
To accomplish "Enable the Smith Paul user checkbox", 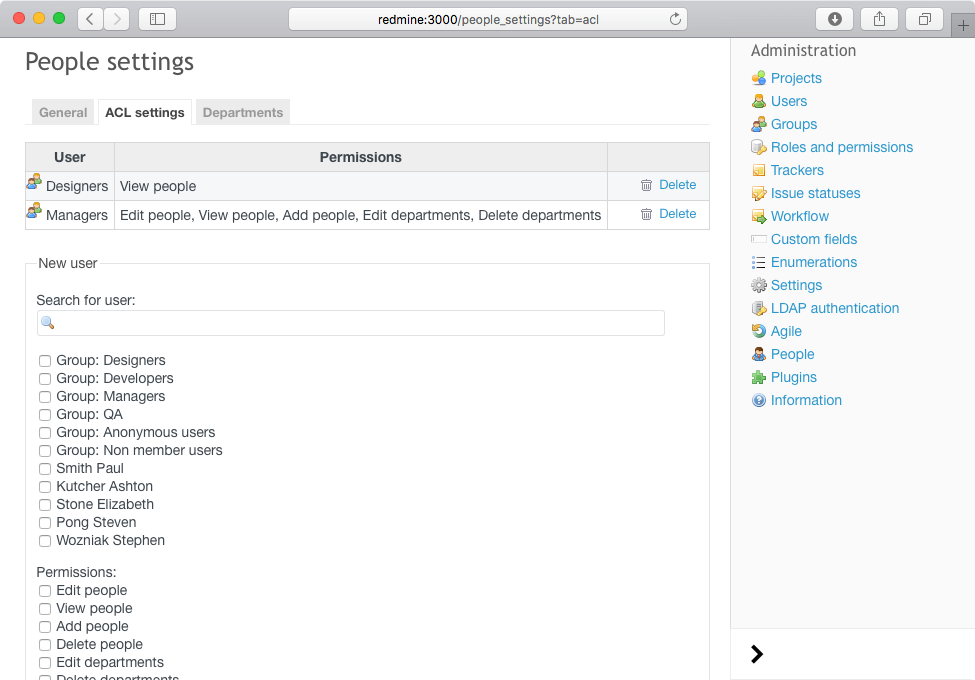I will click(x=45, y=469).
